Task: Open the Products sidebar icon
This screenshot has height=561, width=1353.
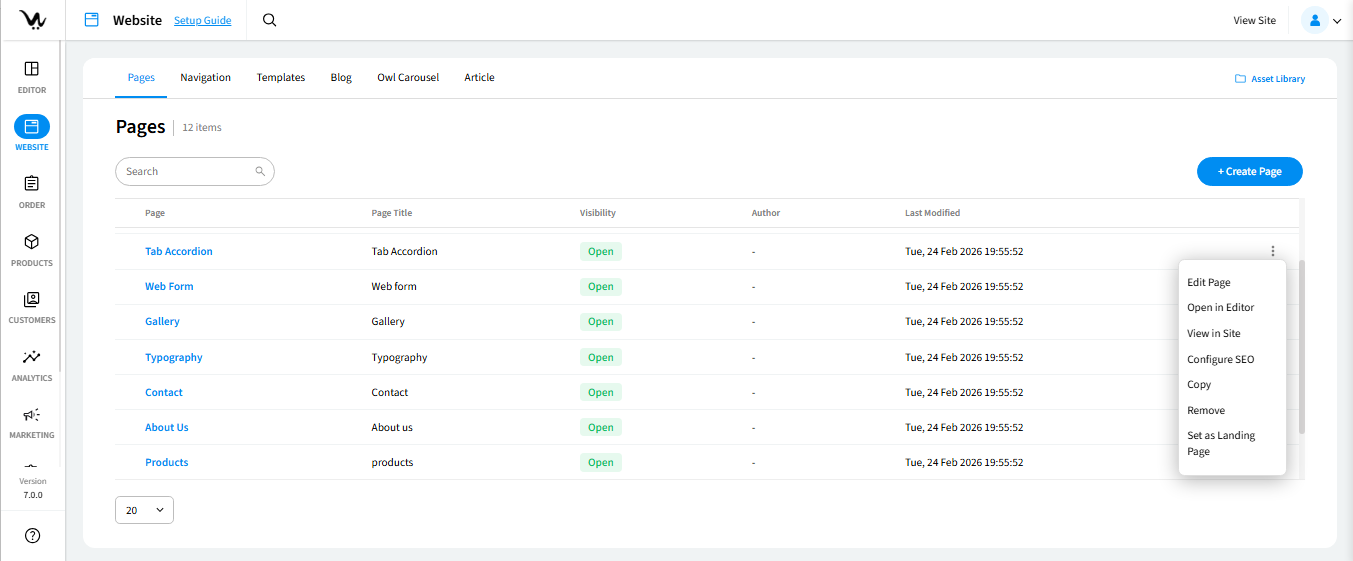Action: 31,243
